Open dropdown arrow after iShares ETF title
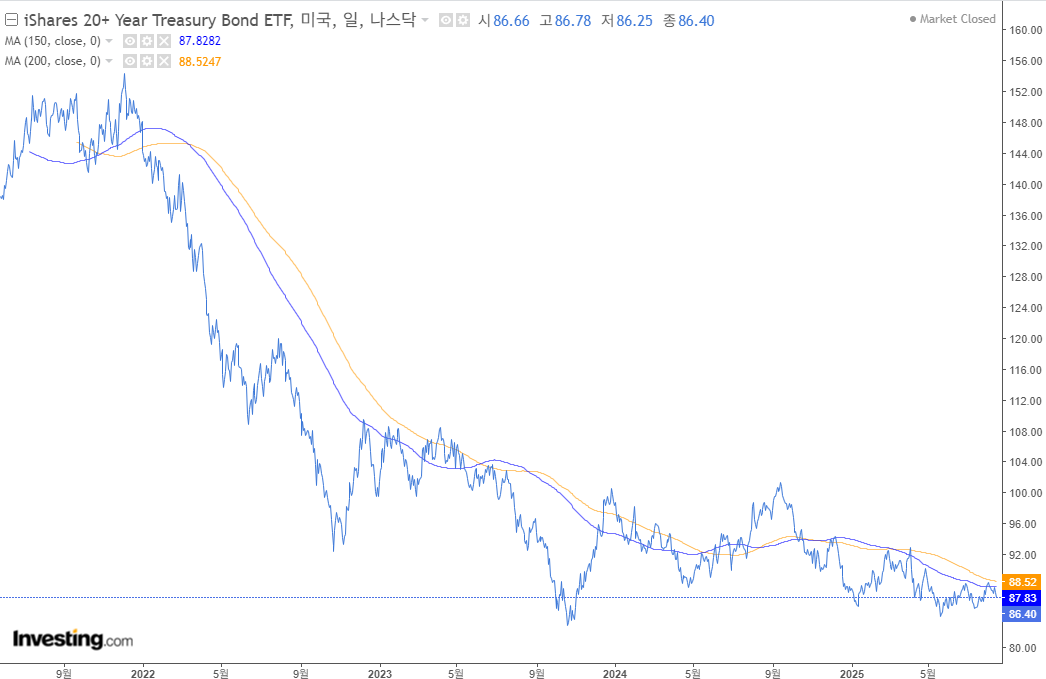 click(x=425, y=20)
